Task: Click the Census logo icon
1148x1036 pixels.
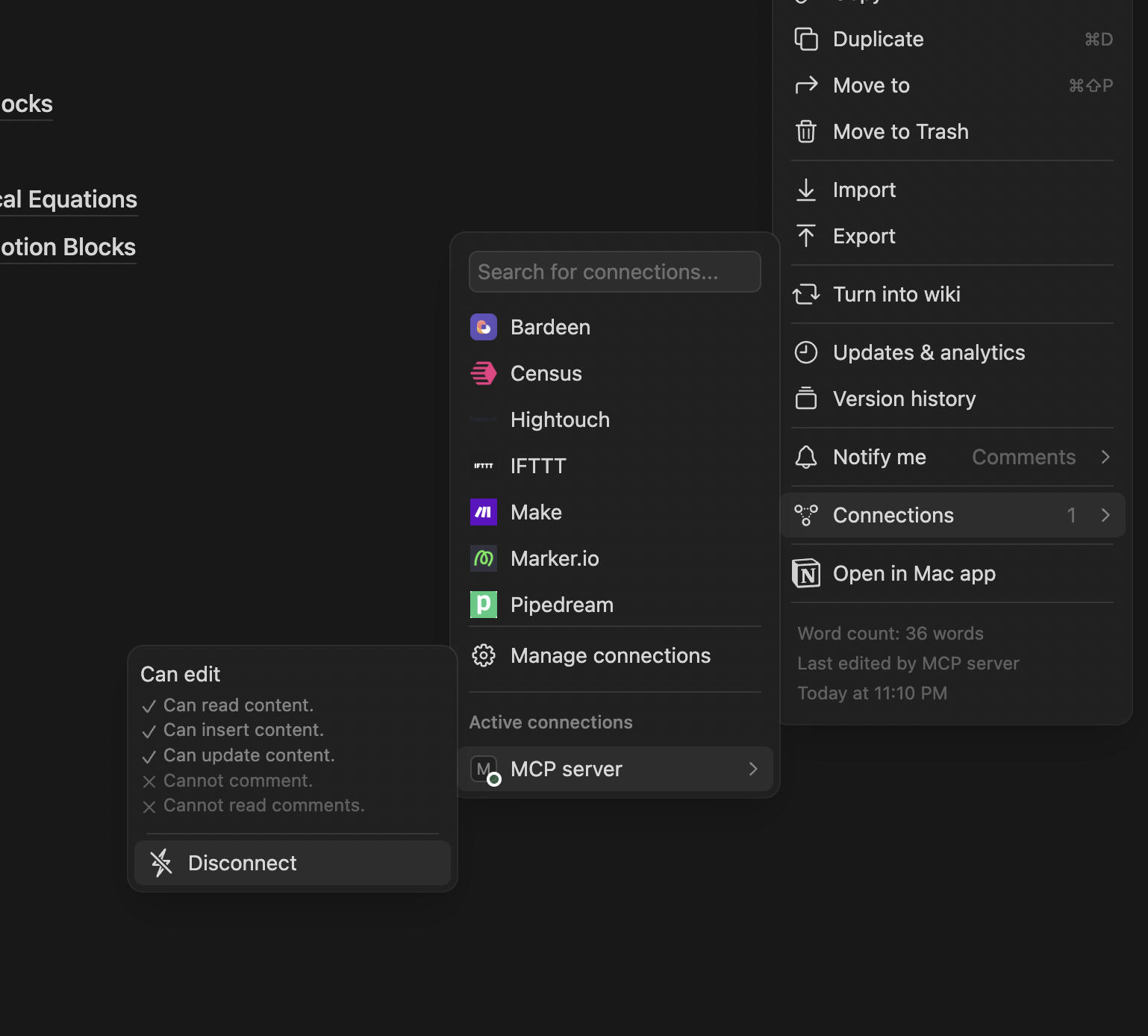Action: tap(483, 373)
